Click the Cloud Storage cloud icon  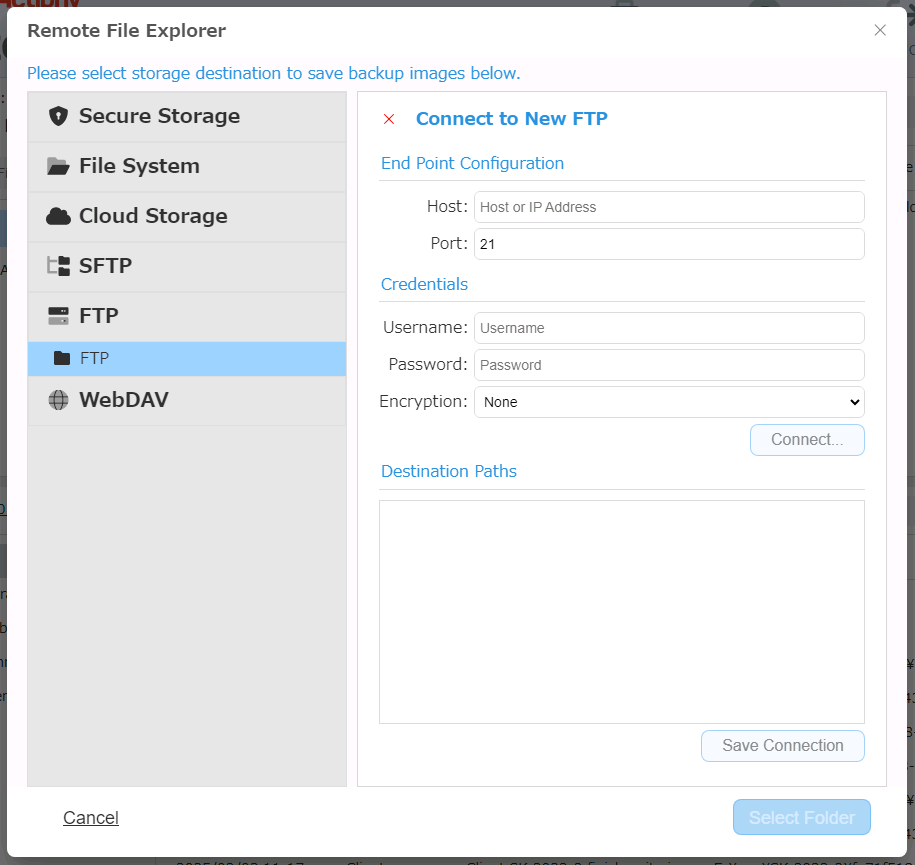58,216
